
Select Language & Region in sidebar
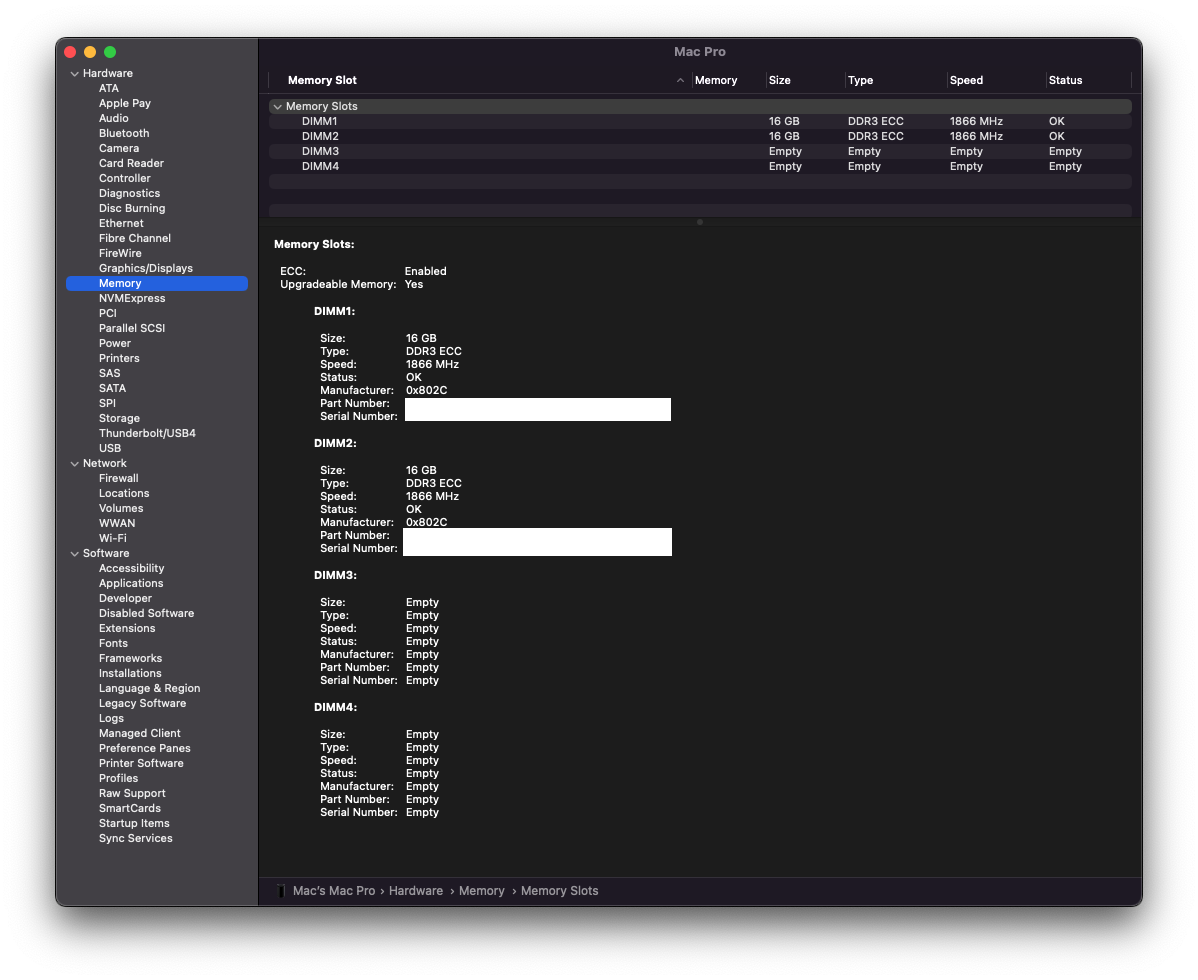click(x=149, y=688)
